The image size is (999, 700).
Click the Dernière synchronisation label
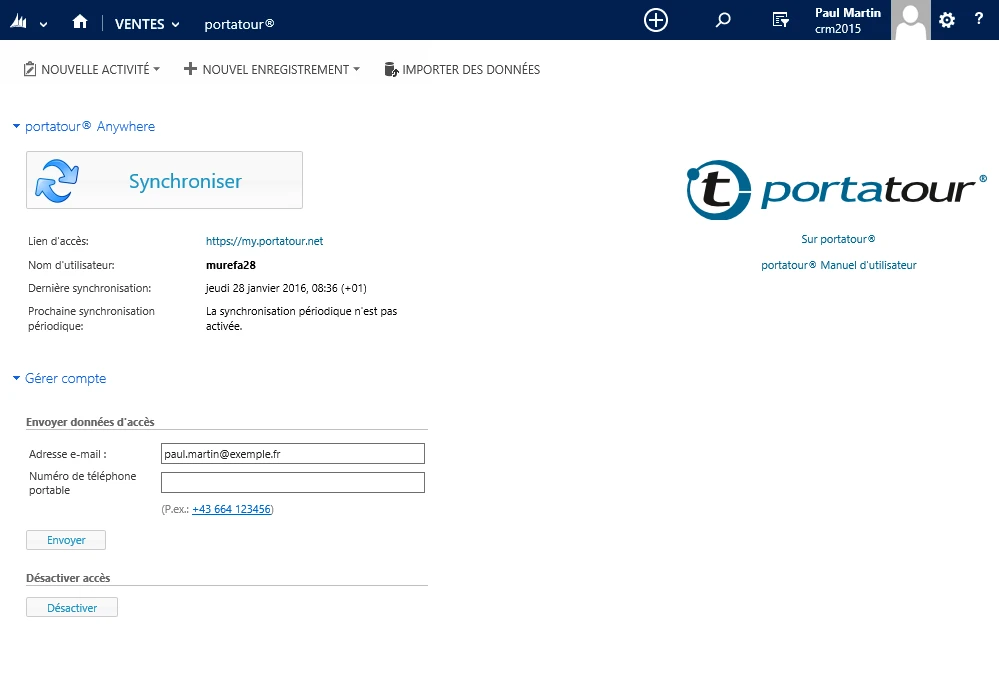click(90, 288)
